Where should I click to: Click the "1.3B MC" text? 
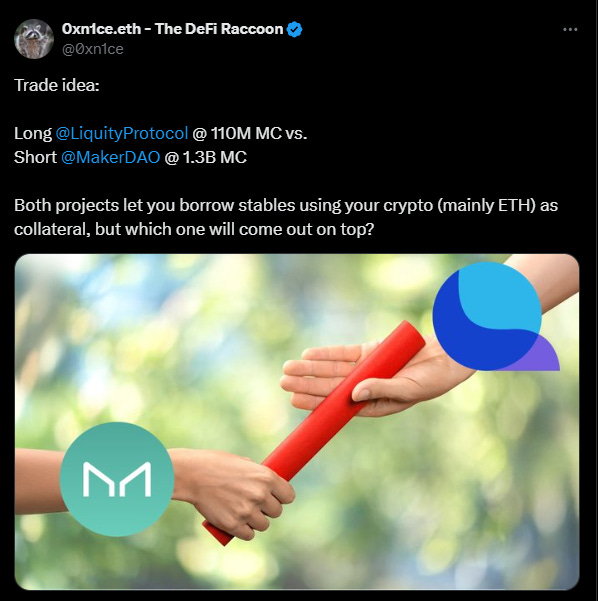pyautogui.click(x=215, y=157)
